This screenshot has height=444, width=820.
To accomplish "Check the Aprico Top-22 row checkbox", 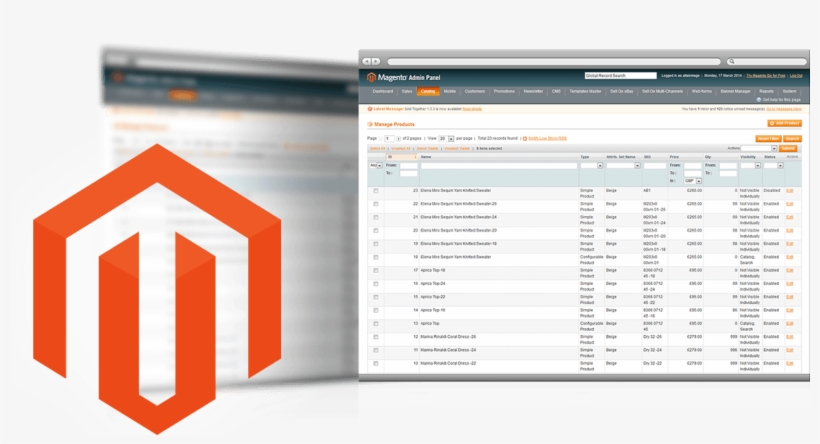I will pos(375,297).
